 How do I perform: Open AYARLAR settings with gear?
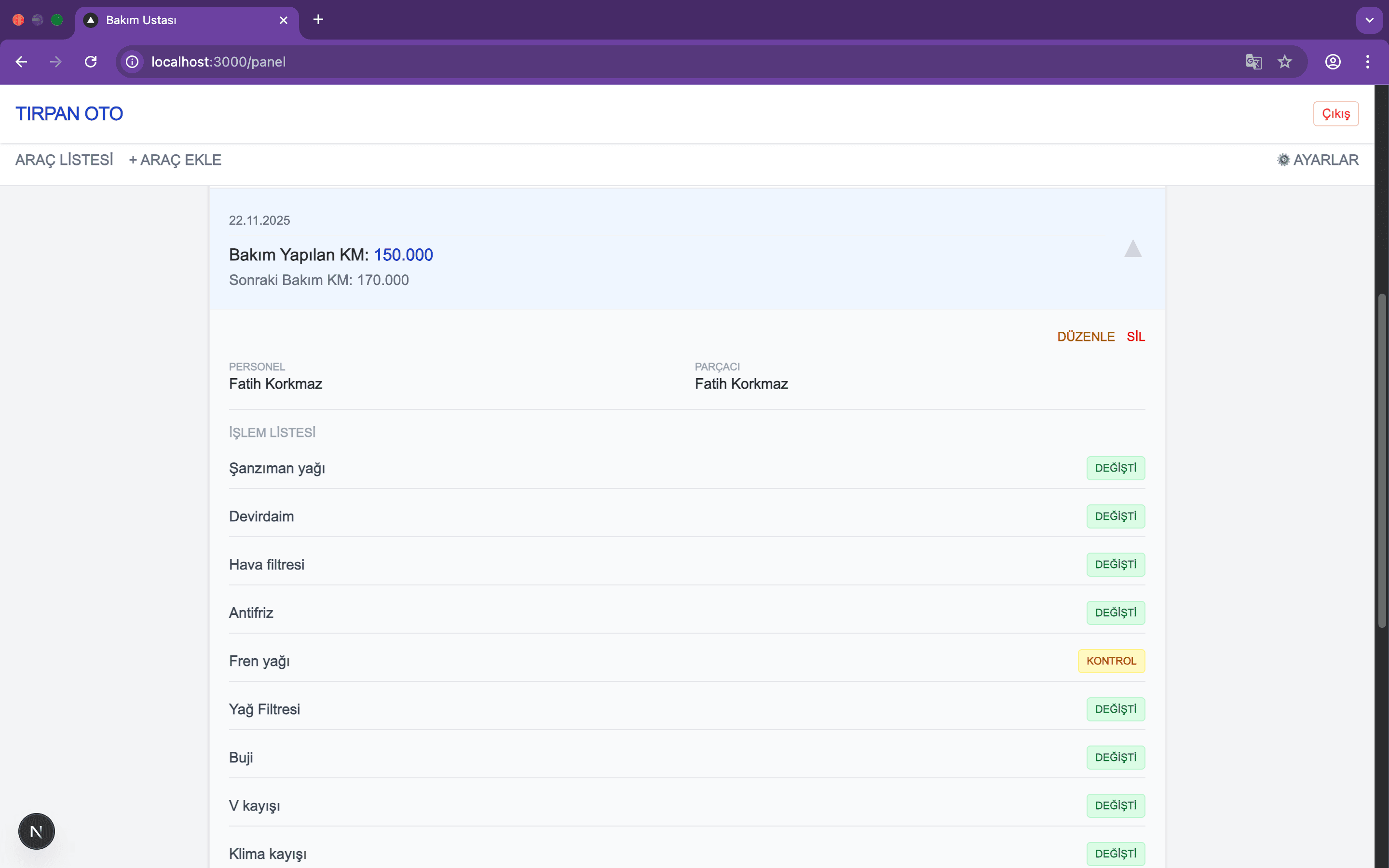point(1318,160)
